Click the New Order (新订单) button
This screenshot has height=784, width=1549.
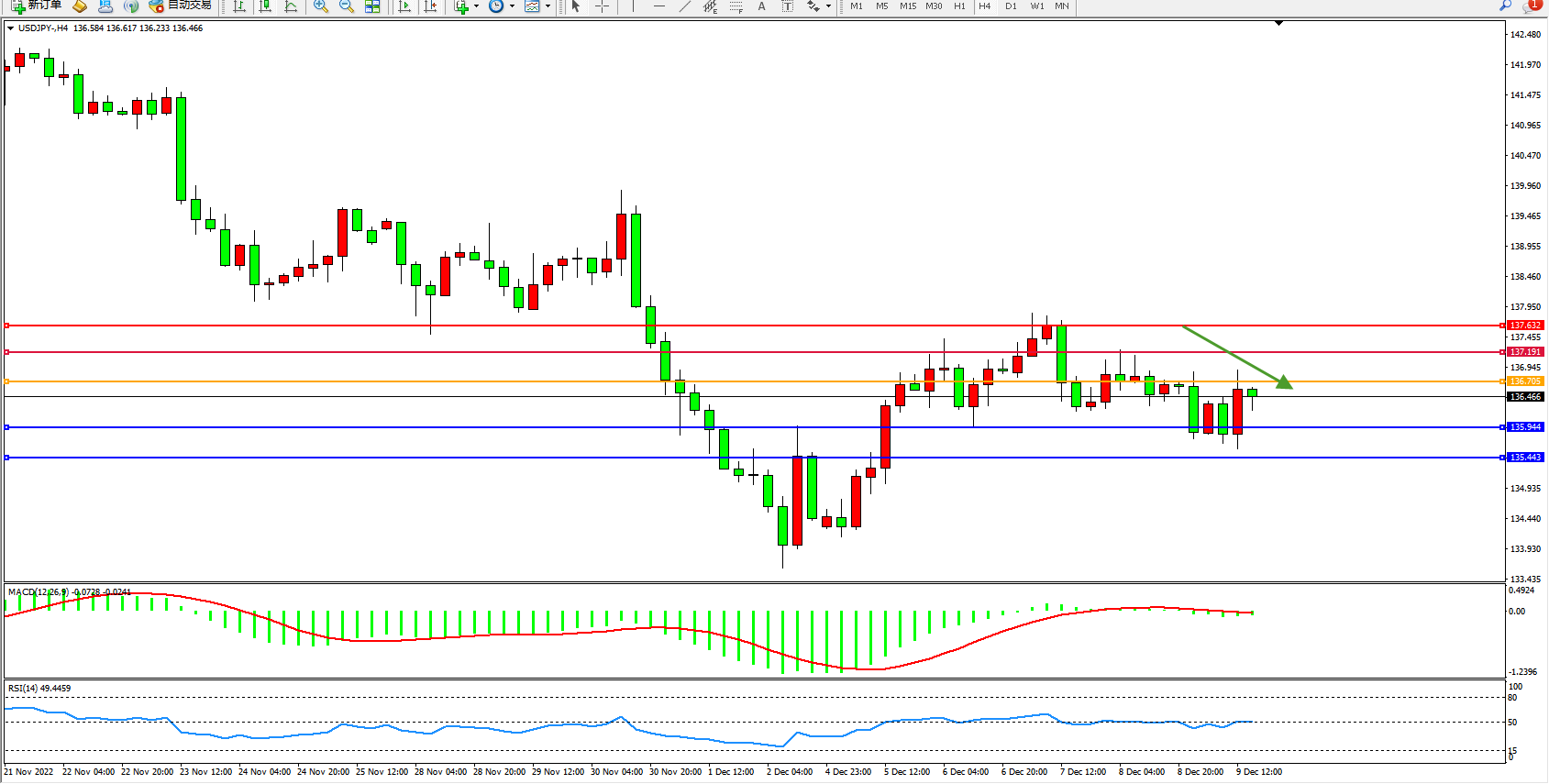tap(37, 6)
